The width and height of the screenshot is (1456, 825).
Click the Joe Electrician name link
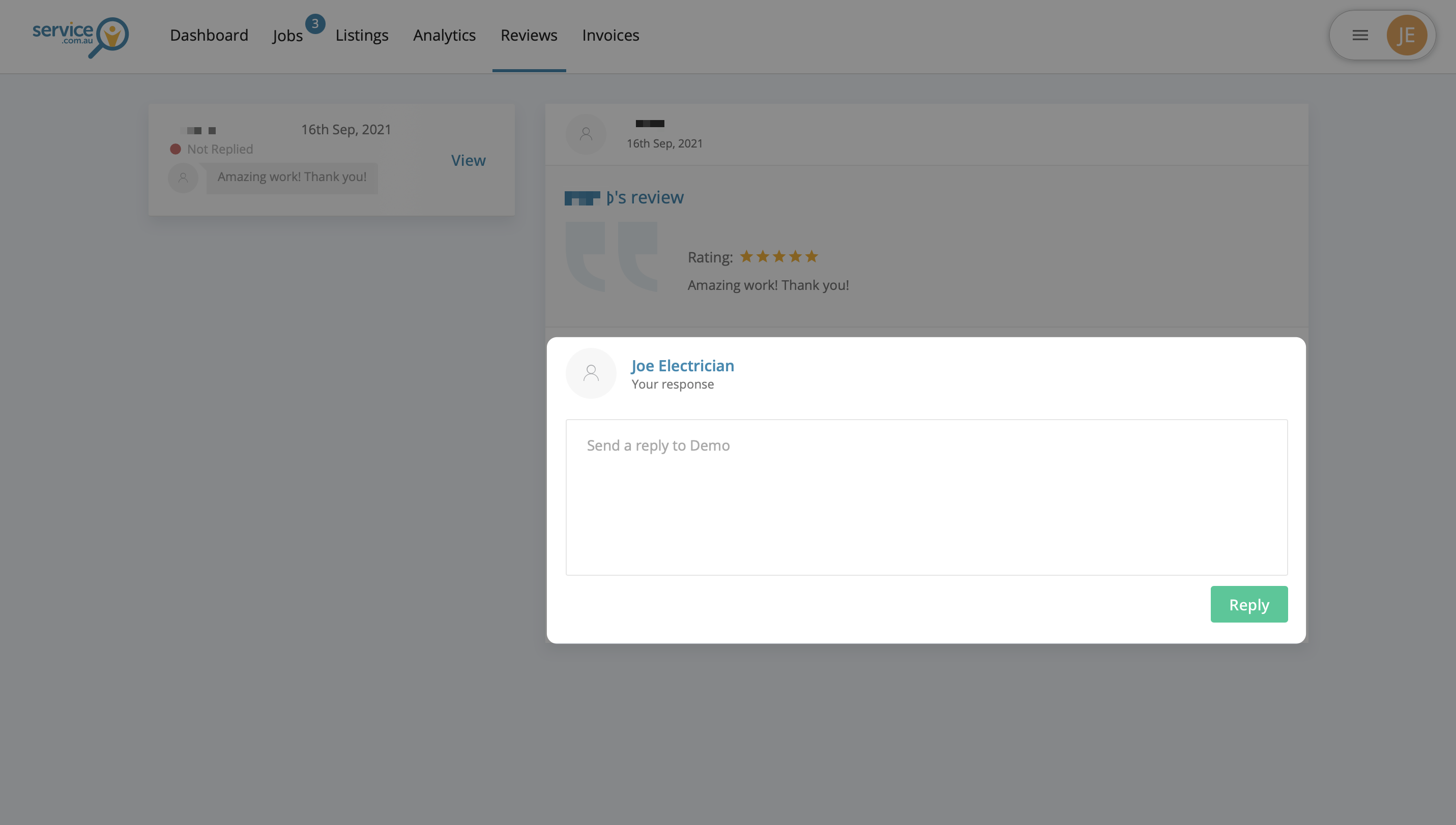pos(682,366)
